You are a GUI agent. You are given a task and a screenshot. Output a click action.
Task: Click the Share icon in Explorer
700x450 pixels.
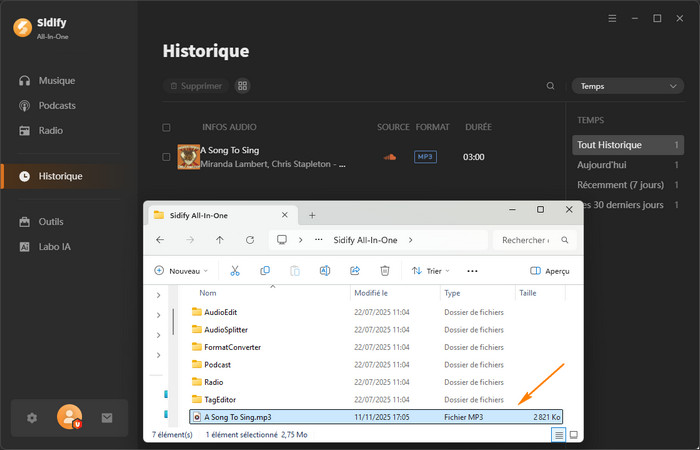pos(355,271)
